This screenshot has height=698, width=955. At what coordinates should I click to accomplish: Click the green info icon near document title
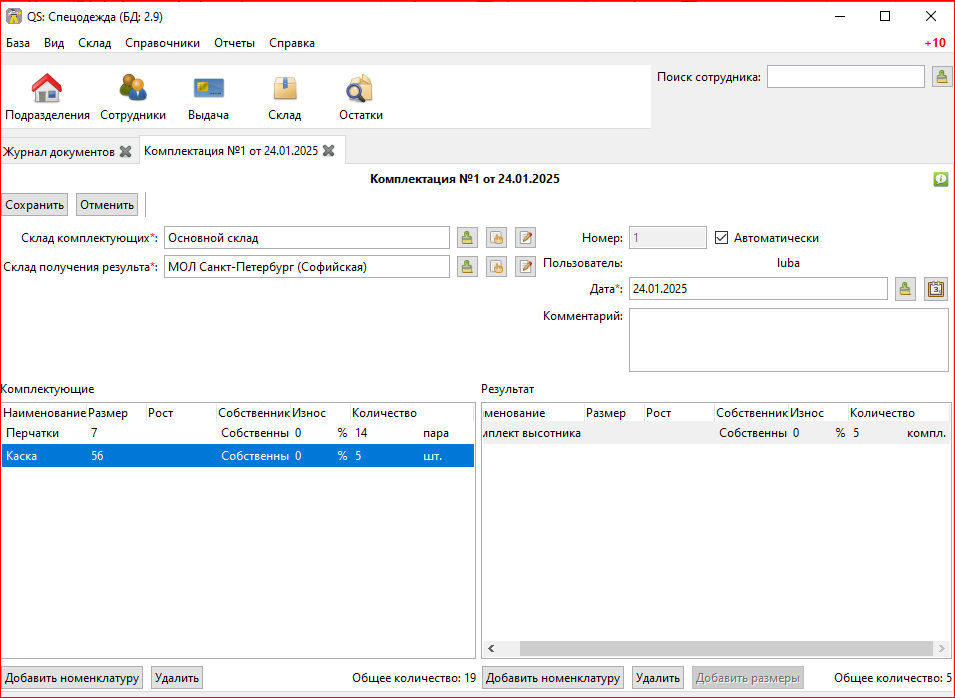click(x=940, y=179)
